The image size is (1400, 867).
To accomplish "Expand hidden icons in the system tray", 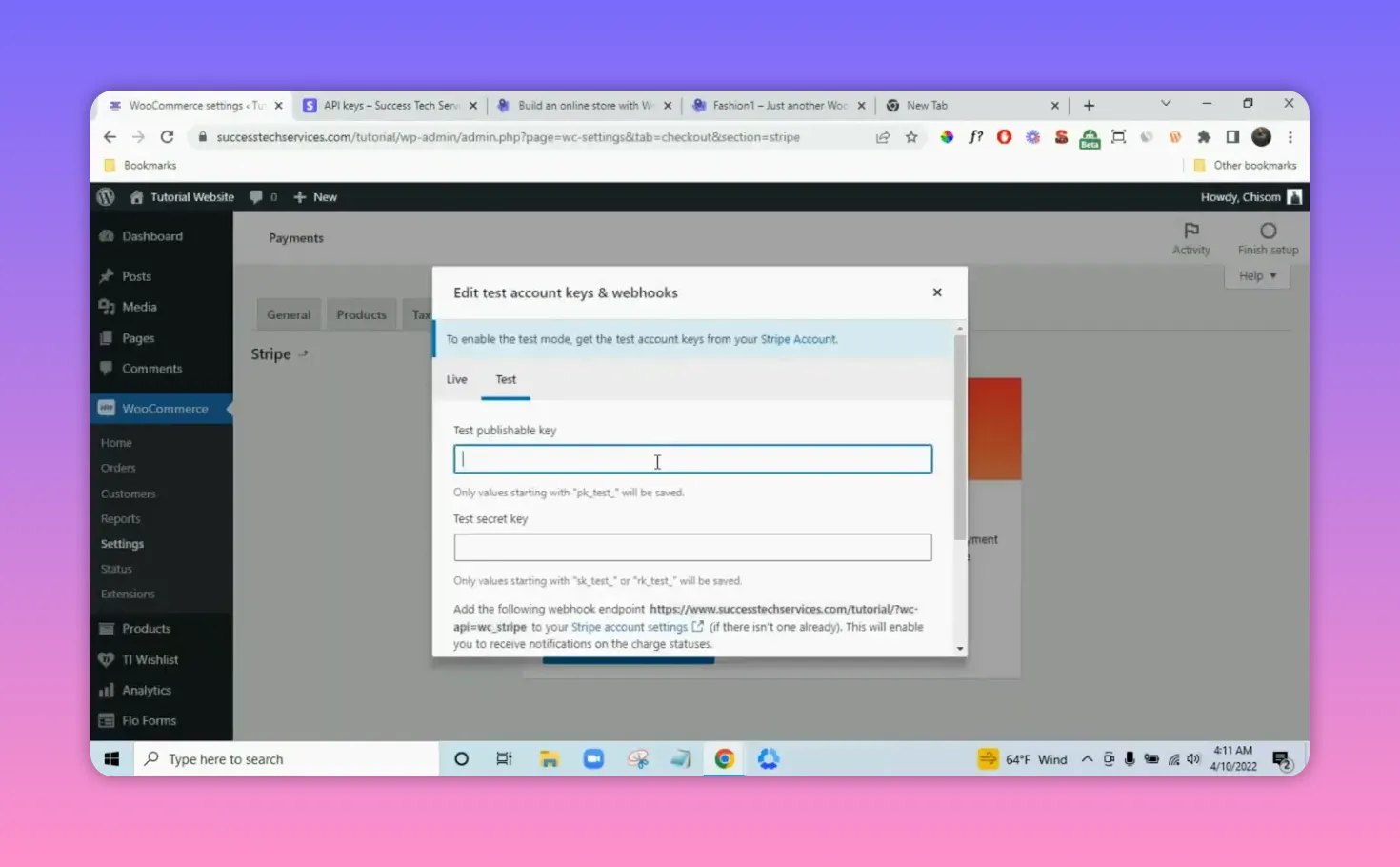I will pyautogui.click(x=1087, y=758).
